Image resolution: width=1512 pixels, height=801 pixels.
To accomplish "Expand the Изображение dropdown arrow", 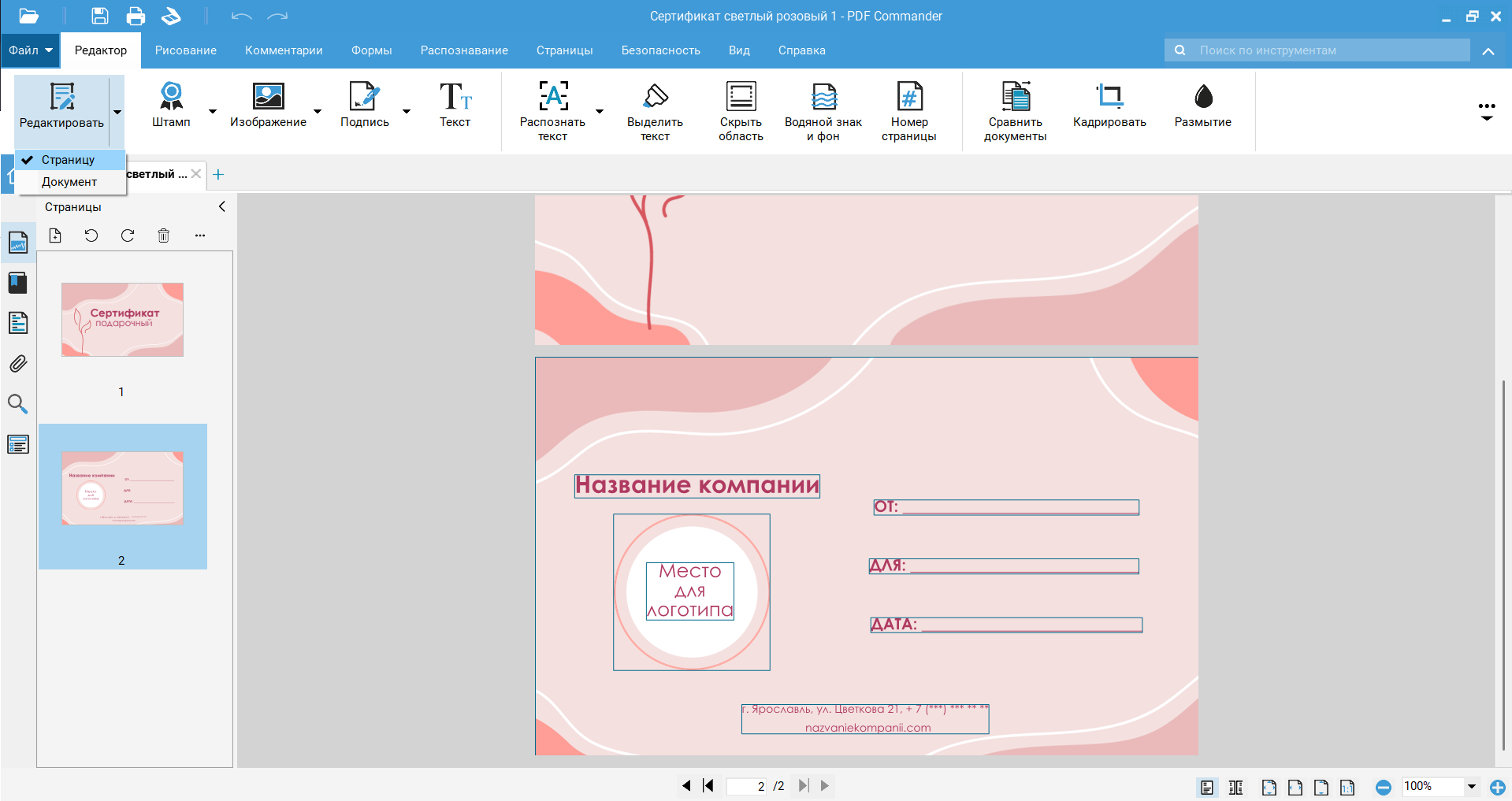I will point(318,112).
